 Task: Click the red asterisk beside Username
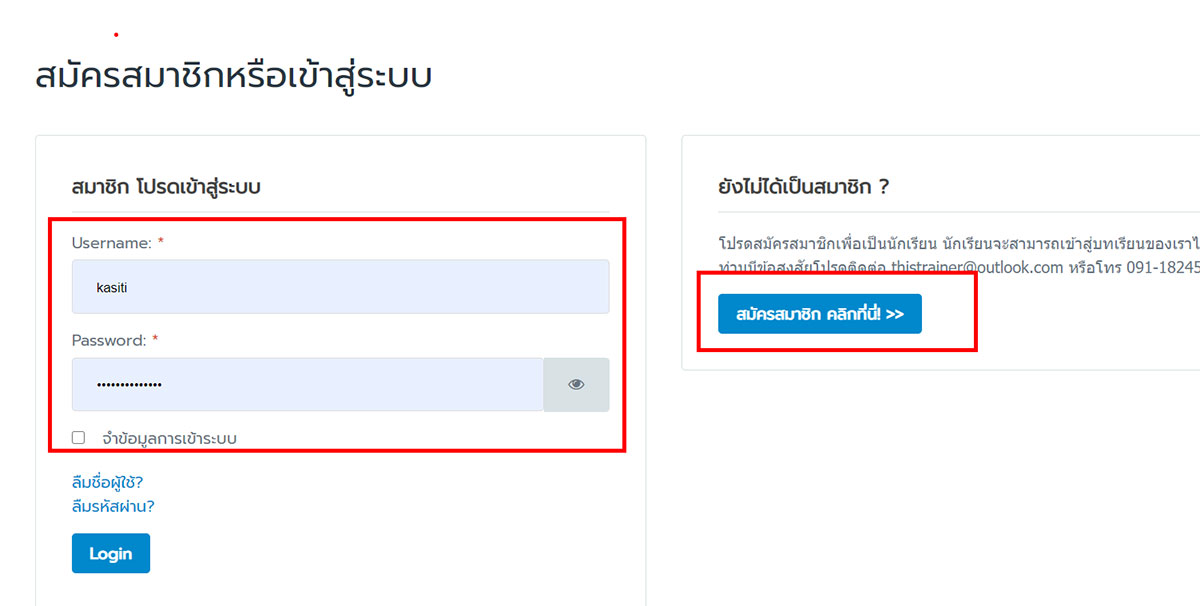coord(161,242)
